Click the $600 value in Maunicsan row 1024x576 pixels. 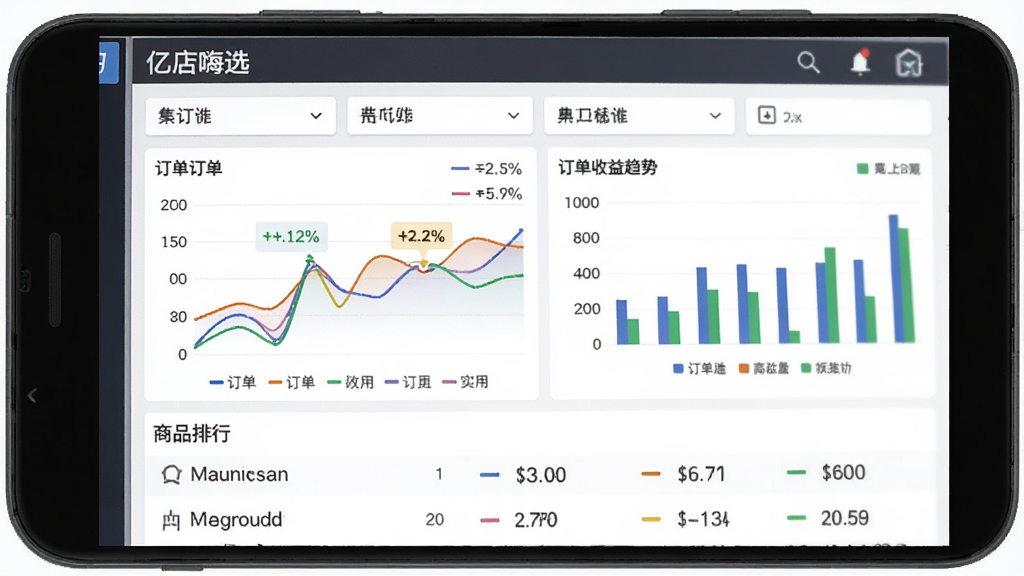(x=844, y=472)
